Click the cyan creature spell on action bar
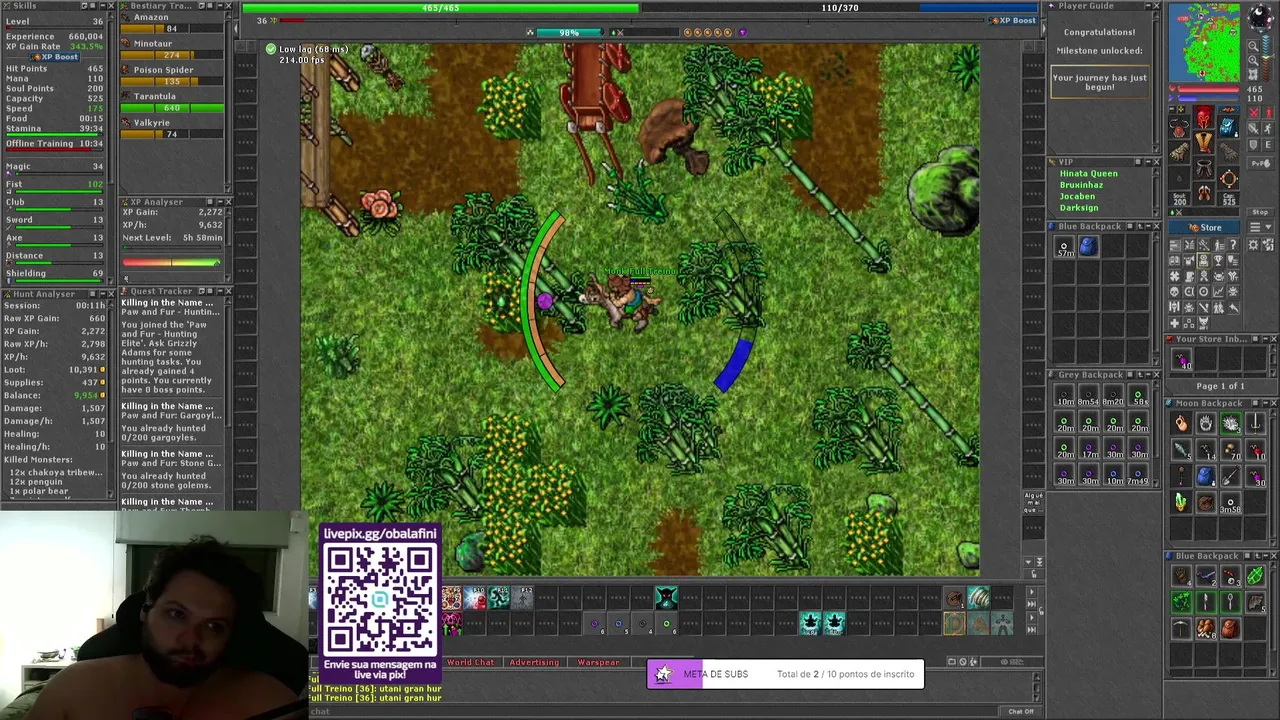 [667, 597]
